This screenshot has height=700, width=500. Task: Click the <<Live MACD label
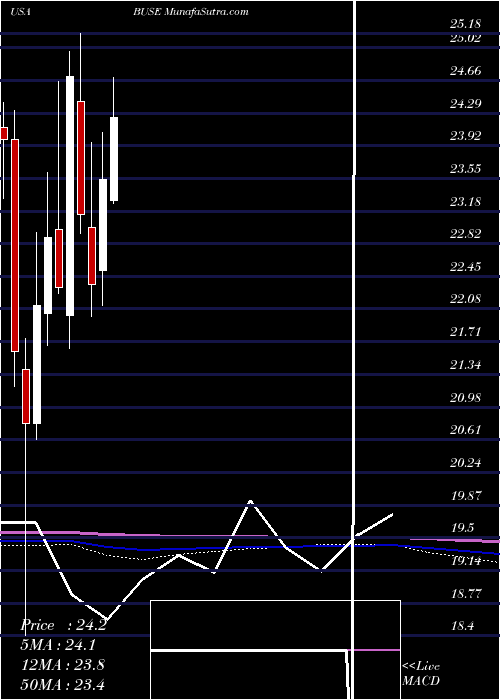tap(421, 674)
